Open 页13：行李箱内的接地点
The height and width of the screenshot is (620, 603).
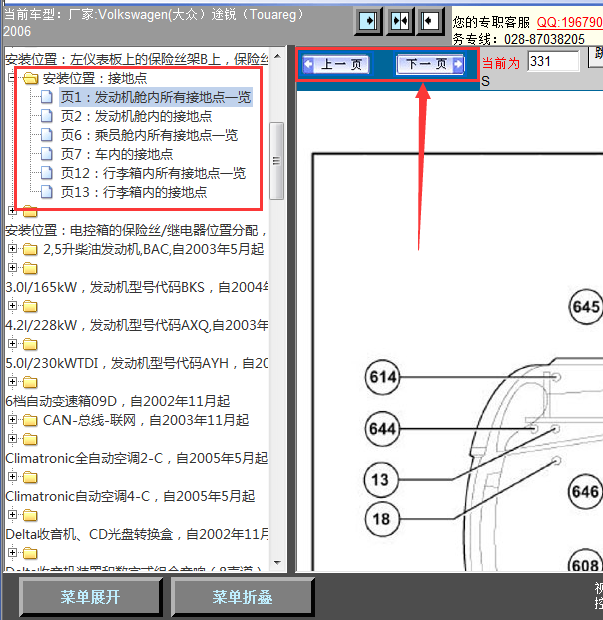click(134, 192)
